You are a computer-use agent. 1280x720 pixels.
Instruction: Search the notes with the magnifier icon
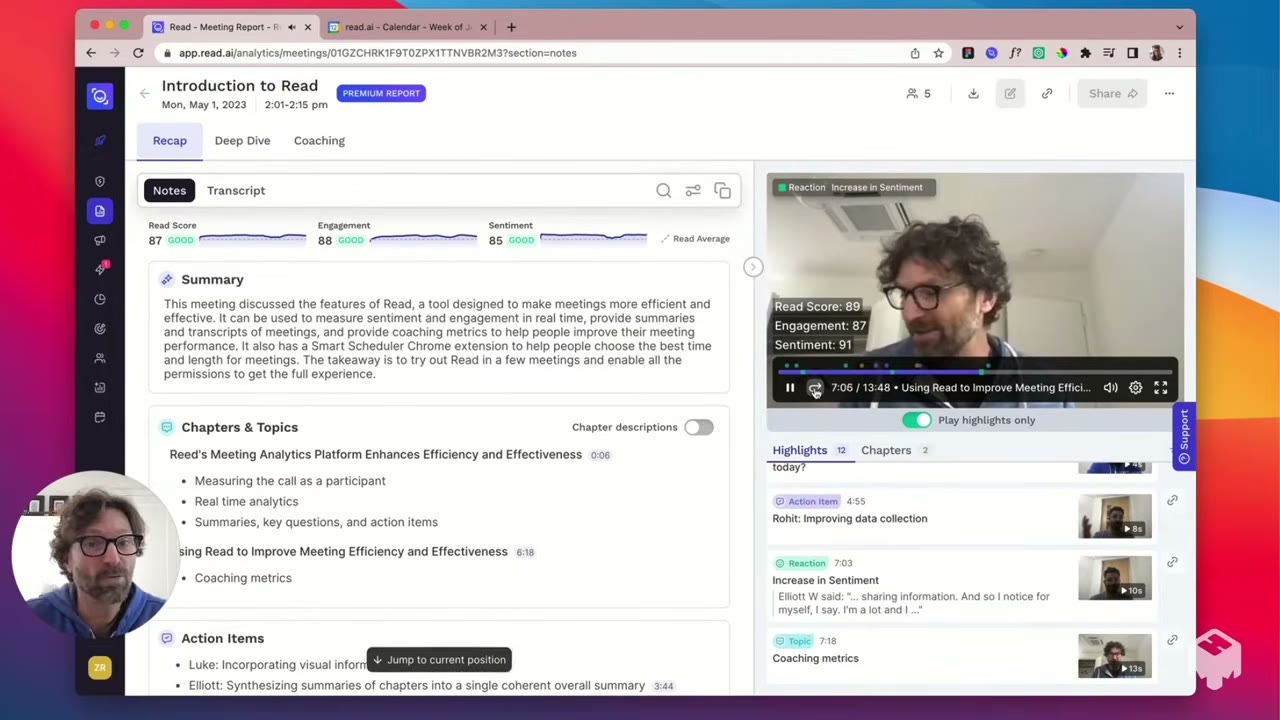coord(663,191)
